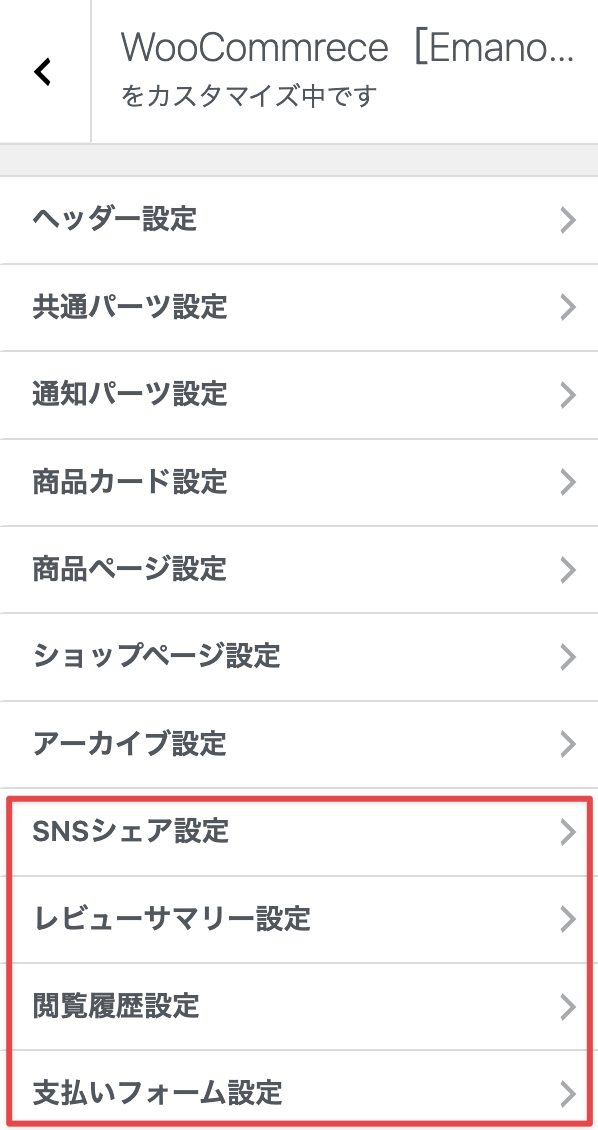Expand 支払いフォーム設定 via its chevron
598x1130 pixels.
(x=568, y=1093)
